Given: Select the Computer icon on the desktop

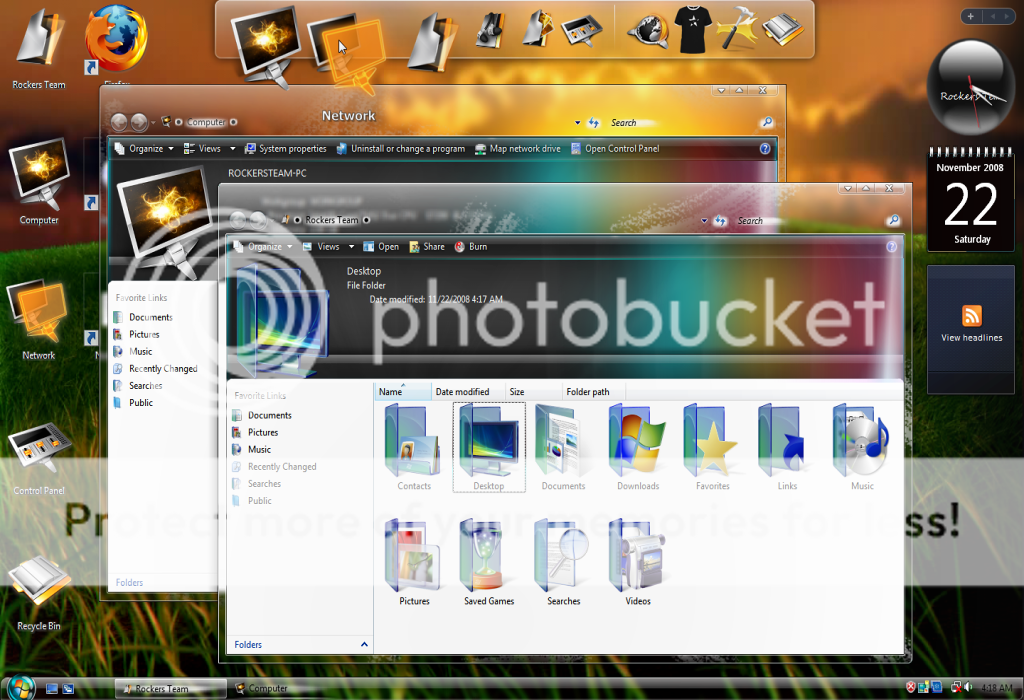Looking at the screenshot, I should pos(39,180).
